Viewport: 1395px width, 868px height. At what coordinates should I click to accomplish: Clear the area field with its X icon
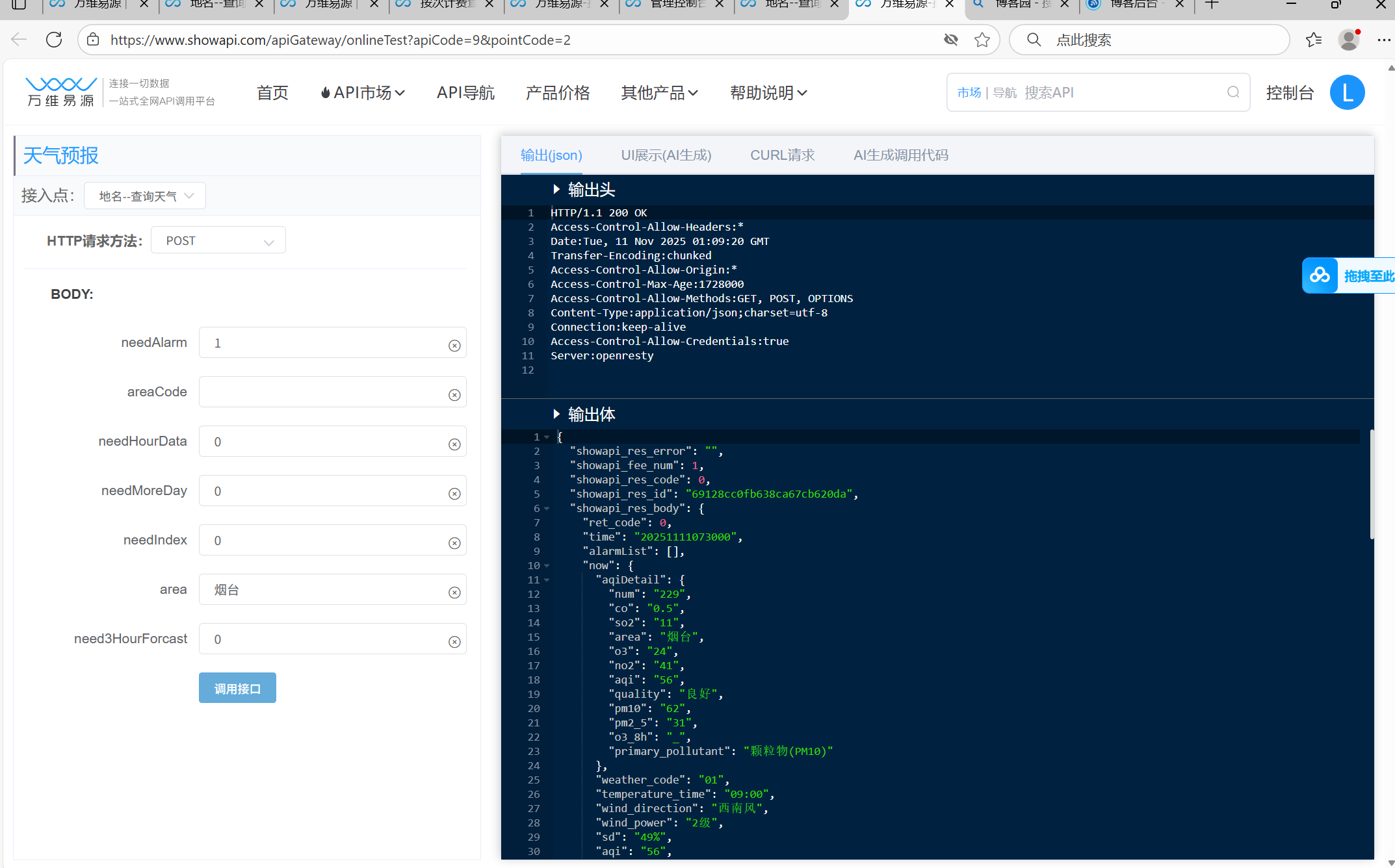(x=454, y=593)
